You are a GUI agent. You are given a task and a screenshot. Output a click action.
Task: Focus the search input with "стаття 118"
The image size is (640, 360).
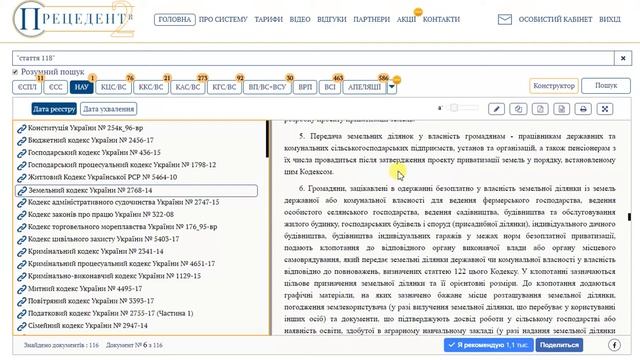(x=313, y=58)
